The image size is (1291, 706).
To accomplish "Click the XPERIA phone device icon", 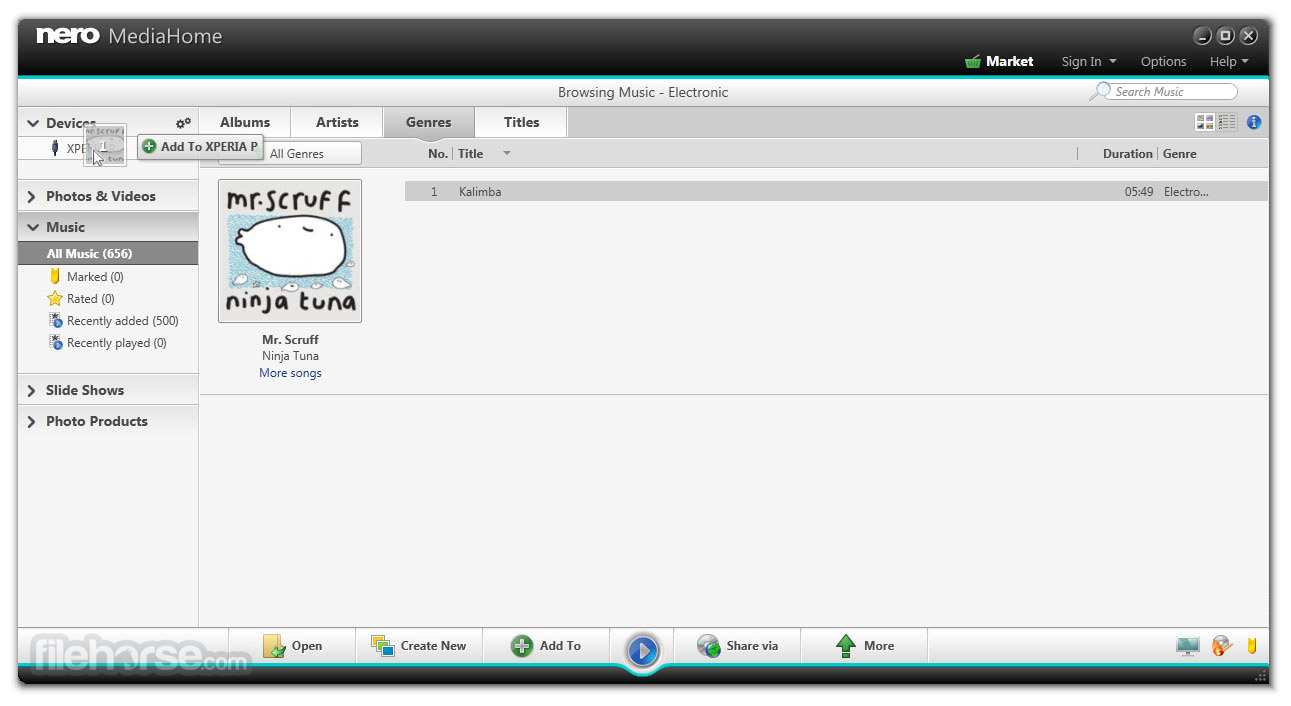I will coord(55,148).
